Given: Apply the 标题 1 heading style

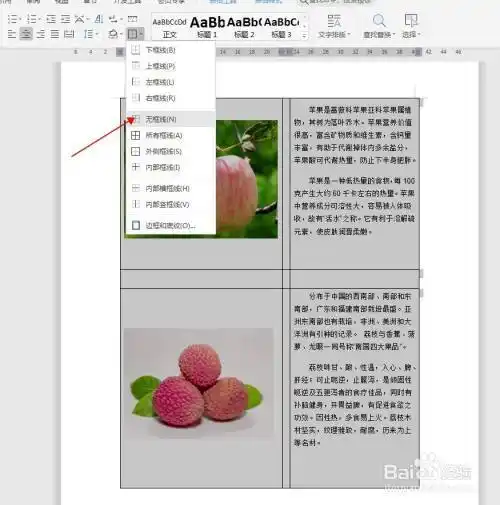Looking at the screenshot, I should [207, 27].
